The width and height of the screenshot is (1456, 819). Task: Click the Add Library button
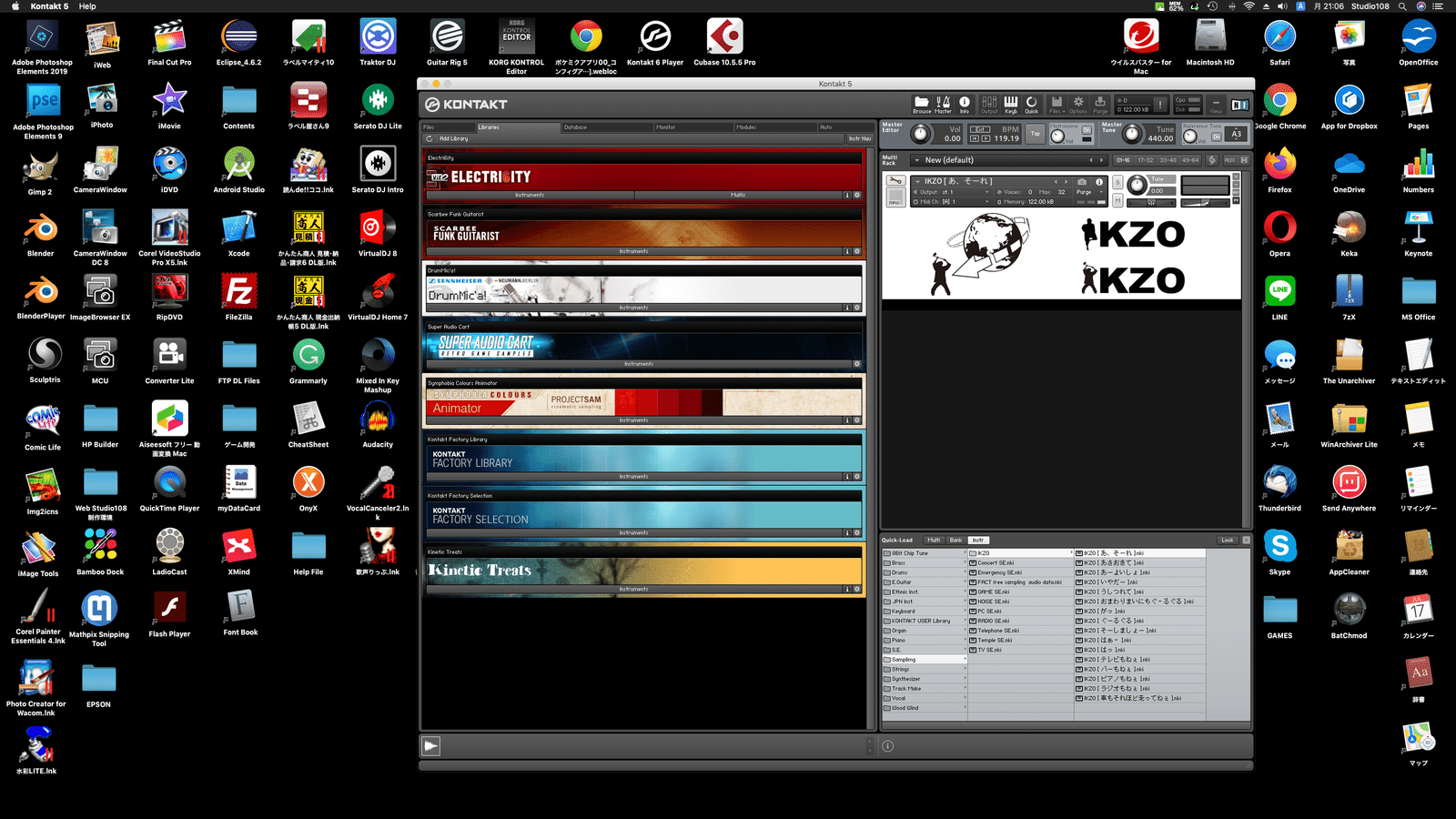coord(453,138)
